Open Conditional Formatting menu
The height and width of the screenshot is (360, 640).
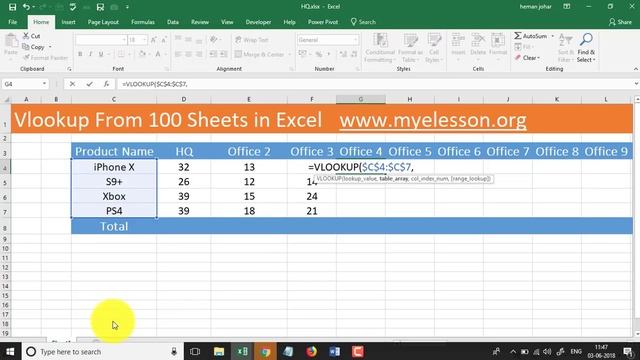(x=380, y=48)
